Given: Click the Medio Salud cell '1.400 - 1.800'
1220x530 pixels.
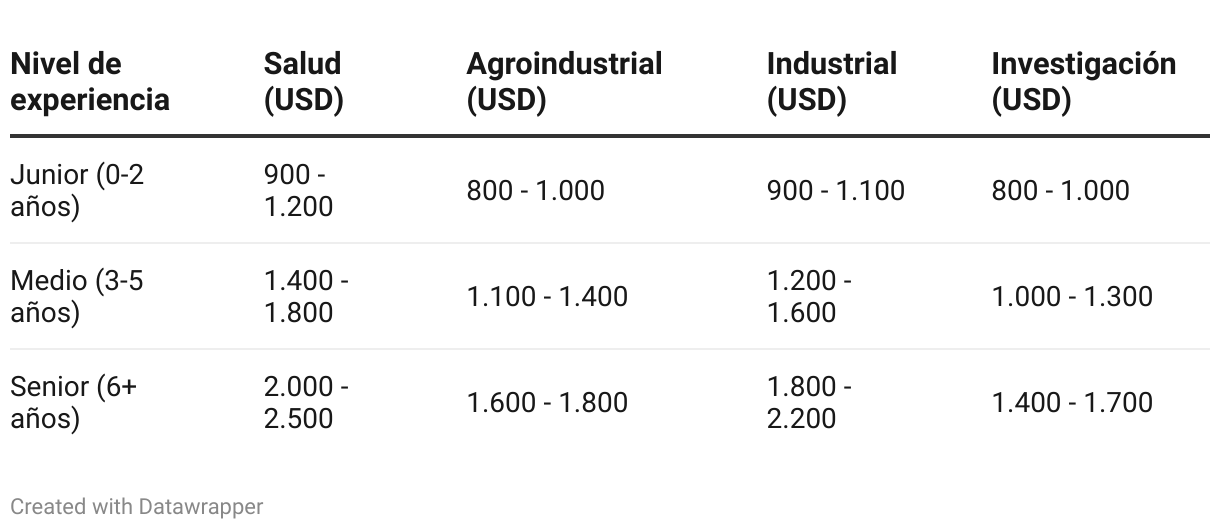Looking at the screenshot, I should point(306,296).
